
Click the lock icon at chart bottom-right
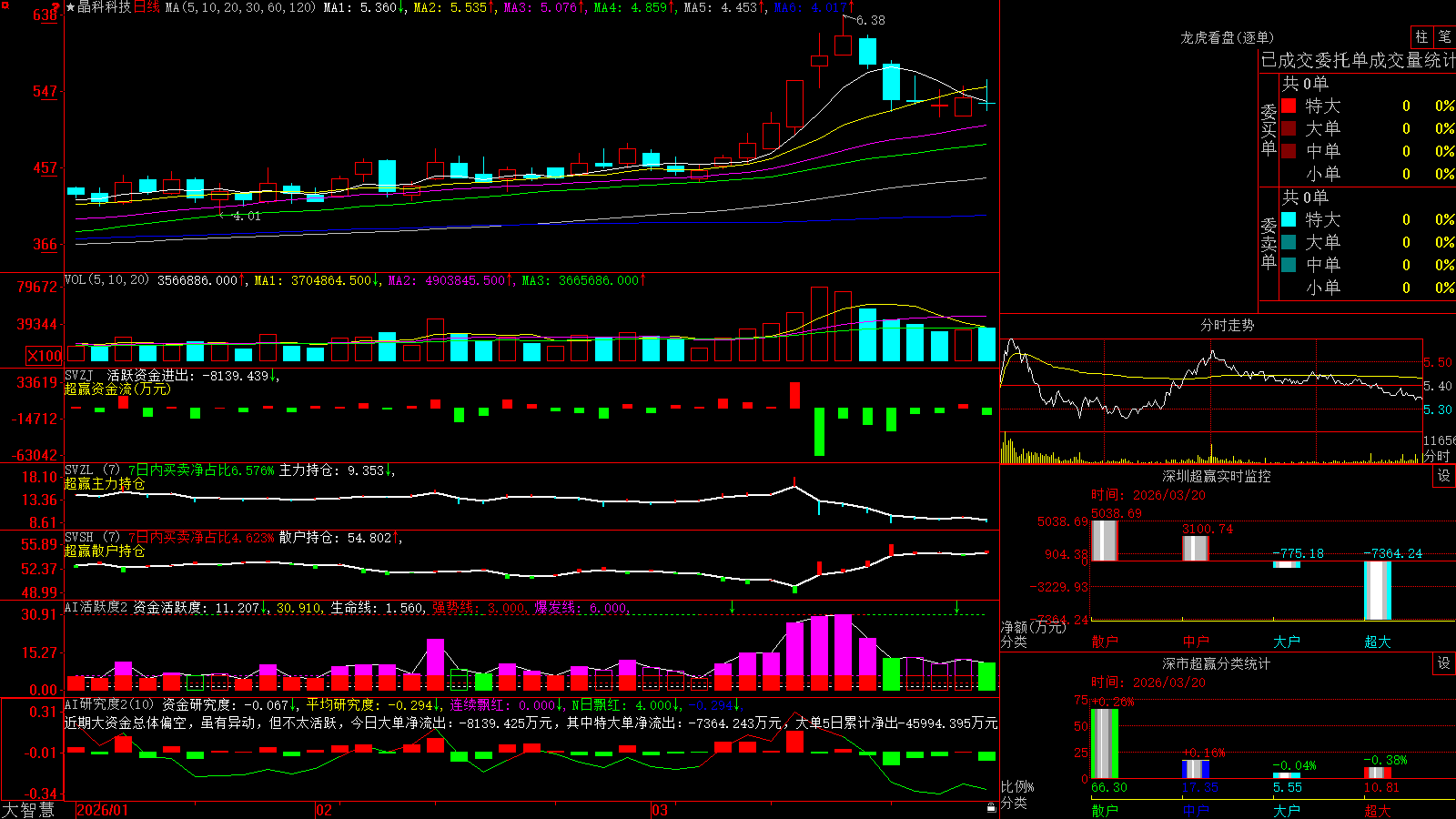click(x=992, y=807)
